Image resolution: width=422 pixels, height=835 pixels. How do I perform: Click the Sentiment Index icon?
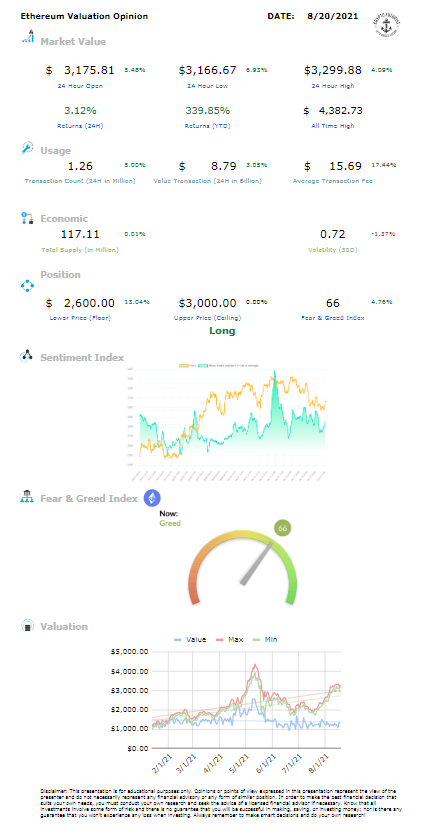tap(27, 356)
